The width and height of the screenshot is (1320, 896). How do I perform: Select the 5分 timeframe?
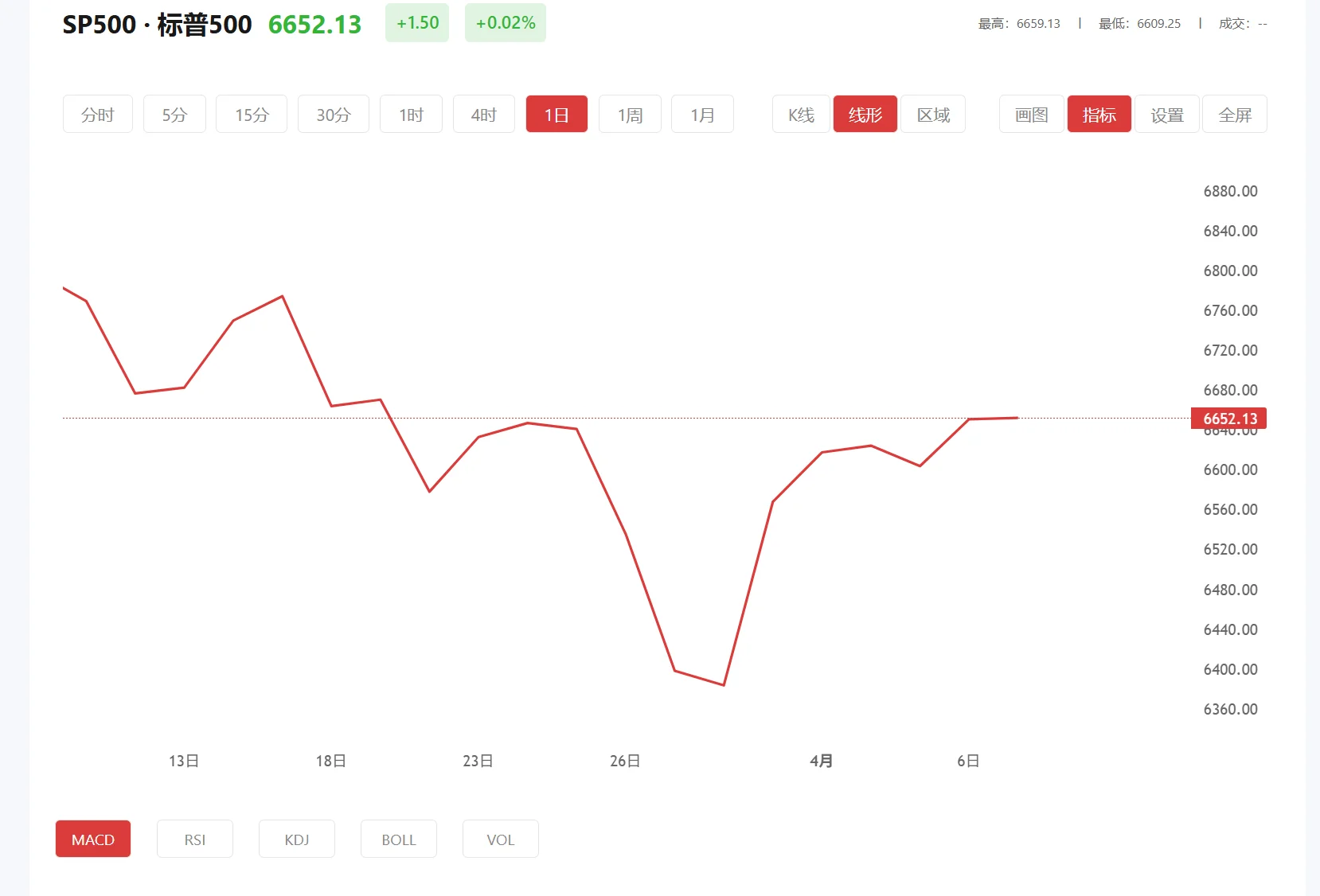coord(174,114)
